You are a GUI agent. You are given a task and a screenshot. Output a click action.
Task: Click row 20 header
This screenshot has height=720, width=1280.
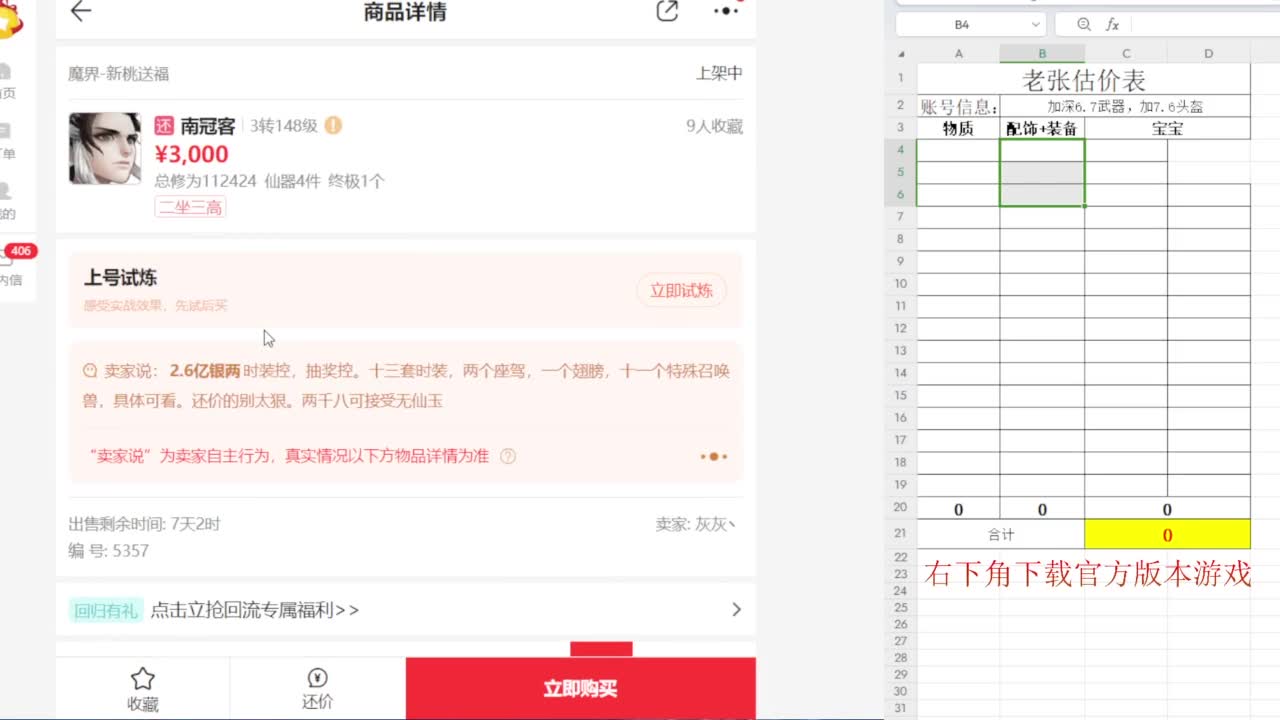pos(901,508)
